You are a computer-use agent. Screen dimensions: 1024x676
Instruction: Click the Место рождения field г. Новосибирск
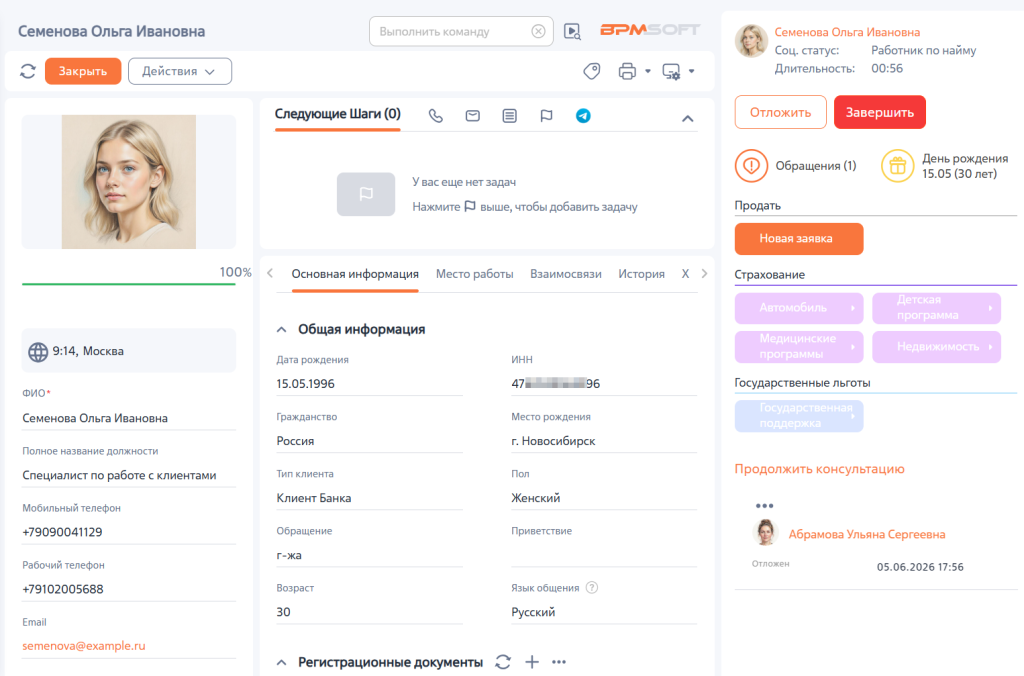click(x=604, y=441)
